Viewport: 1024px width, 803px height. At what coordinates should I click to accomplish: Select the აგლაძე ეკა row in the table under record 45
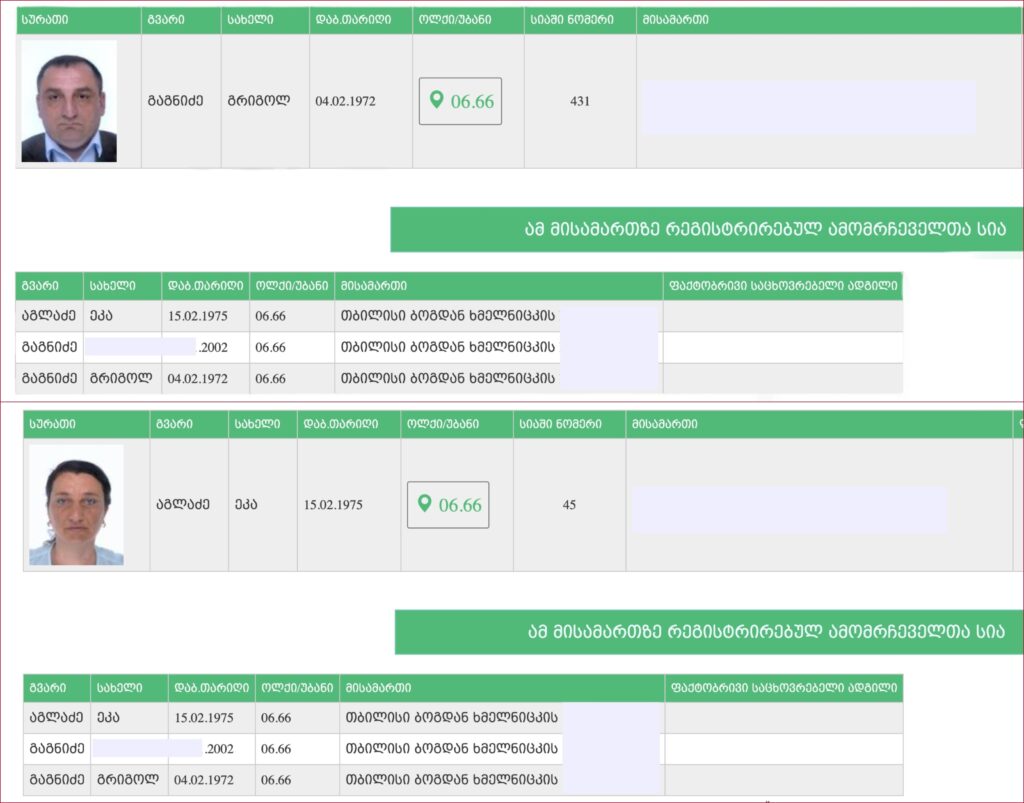(463, 717)
